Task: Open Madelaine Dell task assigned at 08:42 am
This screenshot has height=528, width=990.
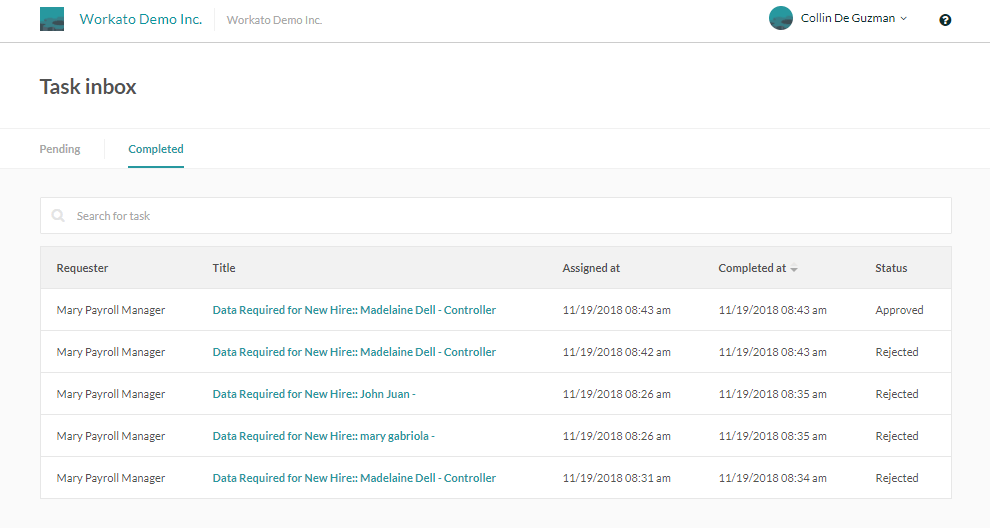Action: click(x=354, y=352)
